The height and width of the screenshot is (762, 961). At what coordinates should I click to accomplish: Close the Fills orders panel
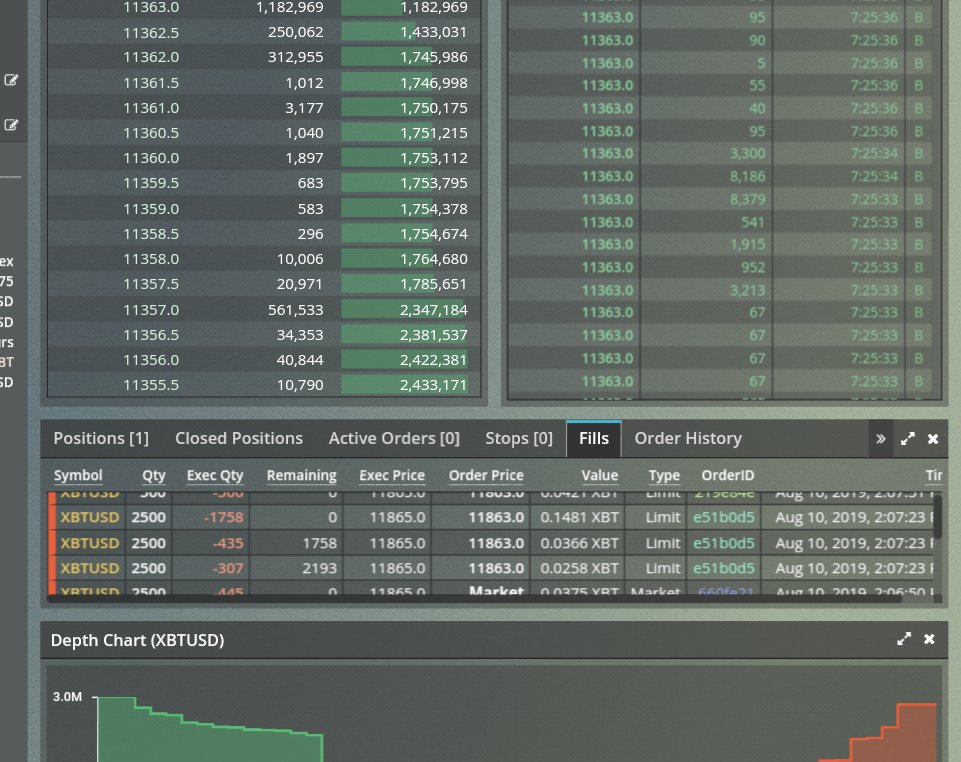tap(933, 439)
